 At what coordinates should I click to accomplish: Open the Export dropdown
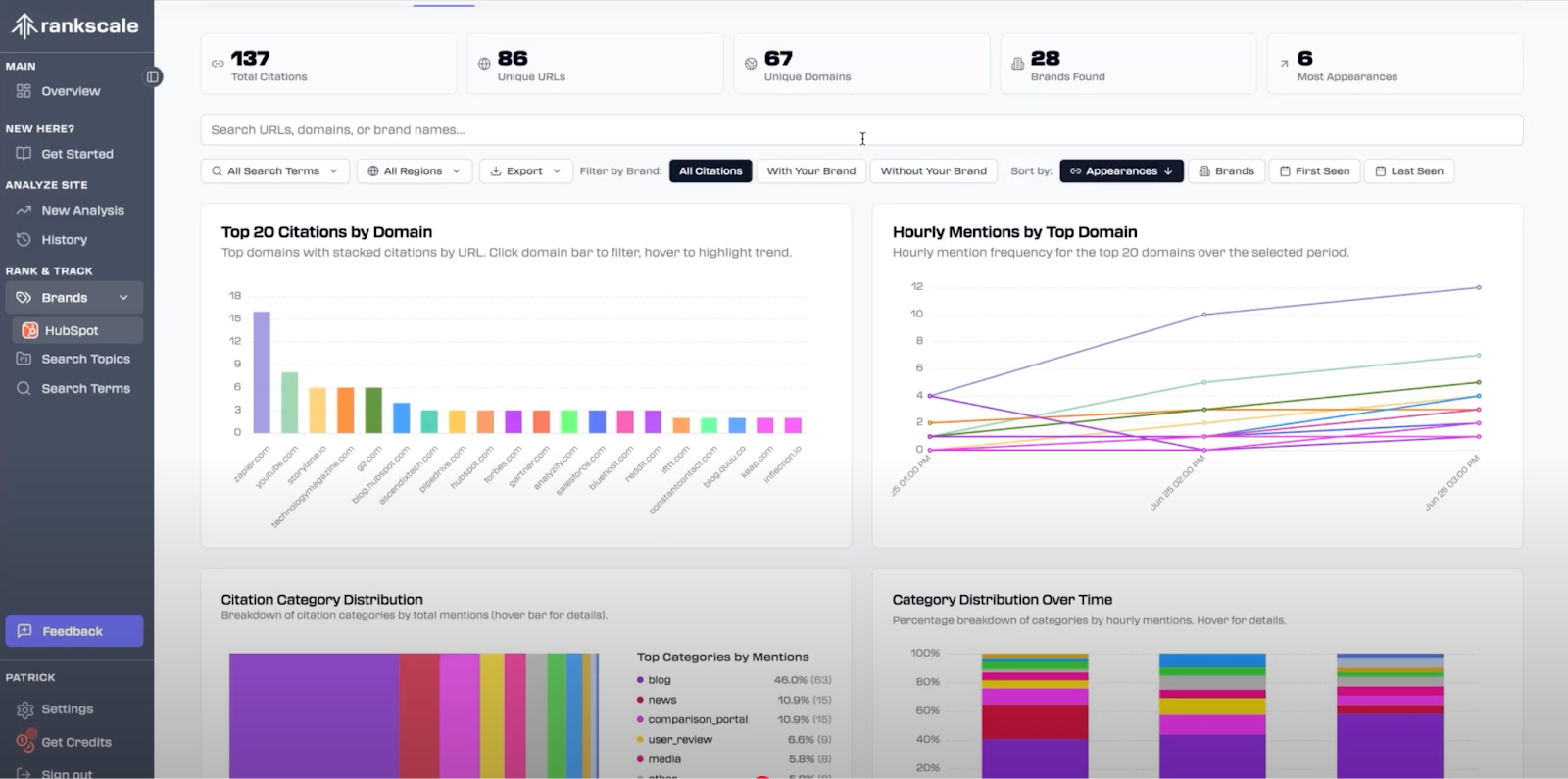pos(525,170)
